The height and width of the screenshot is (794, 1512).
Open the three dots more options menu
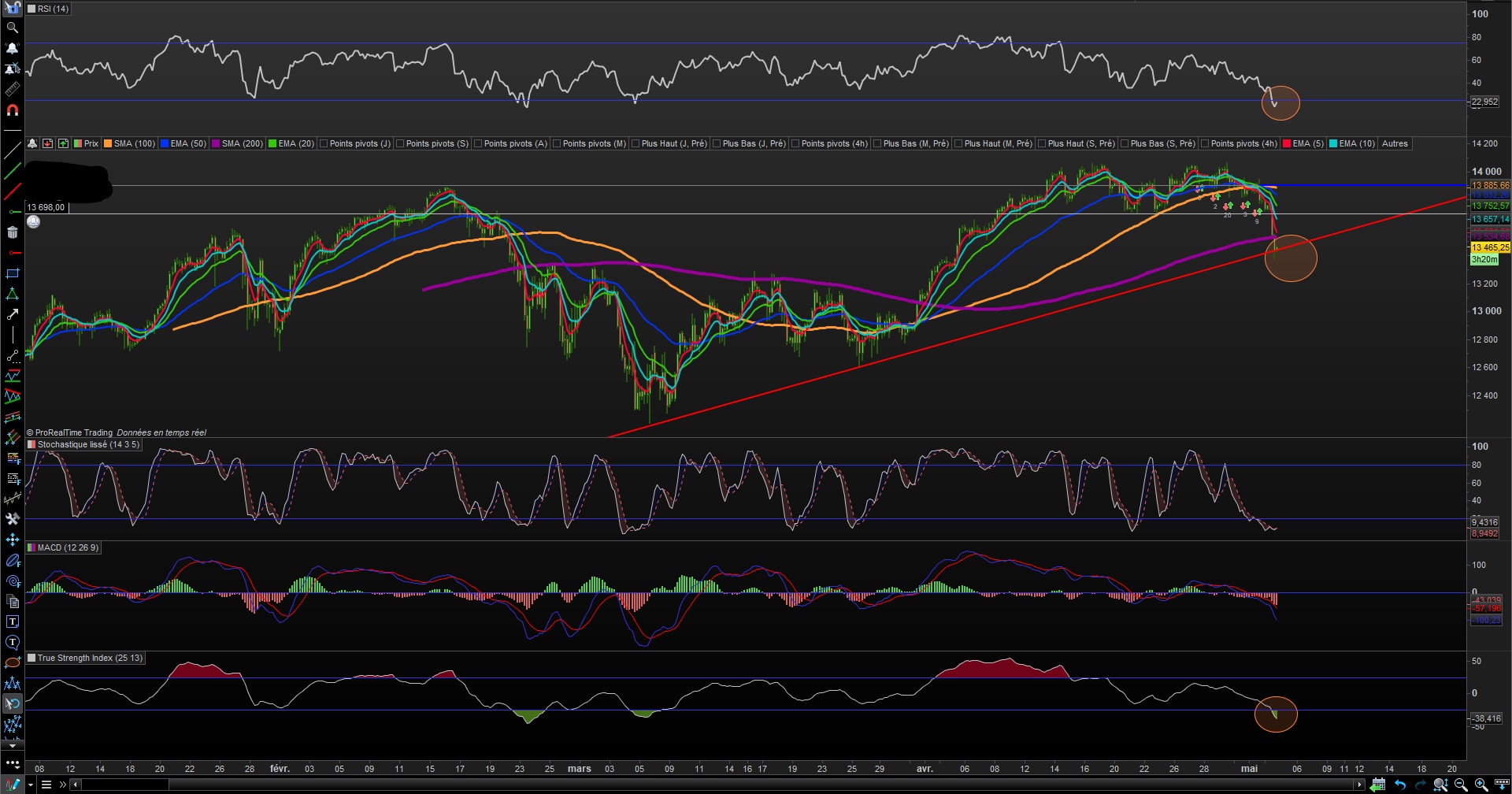click(x=12, y=763)
